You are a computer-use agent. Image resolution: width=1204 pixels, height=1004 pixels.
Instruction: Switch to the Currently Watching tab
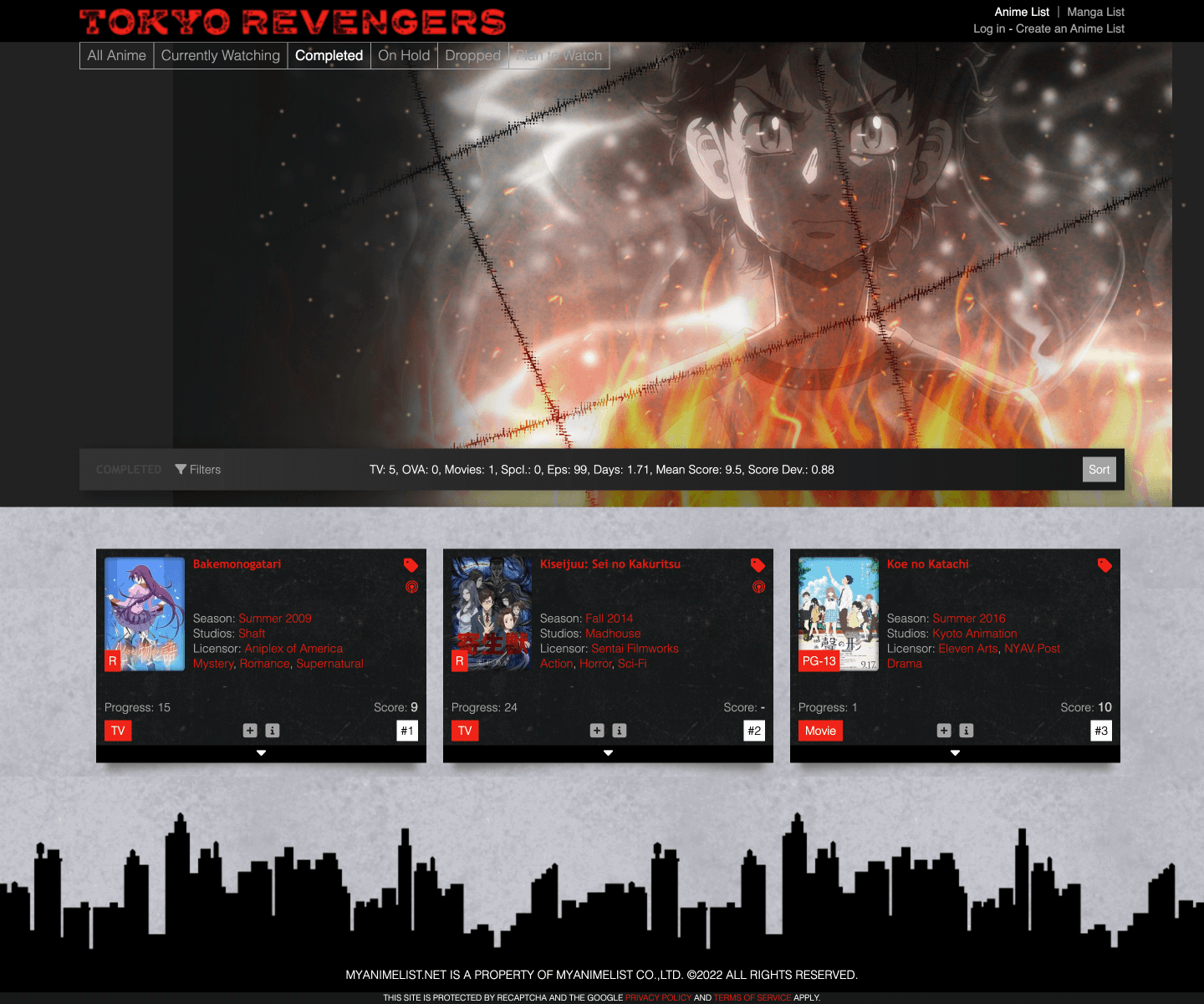(221, 55)
